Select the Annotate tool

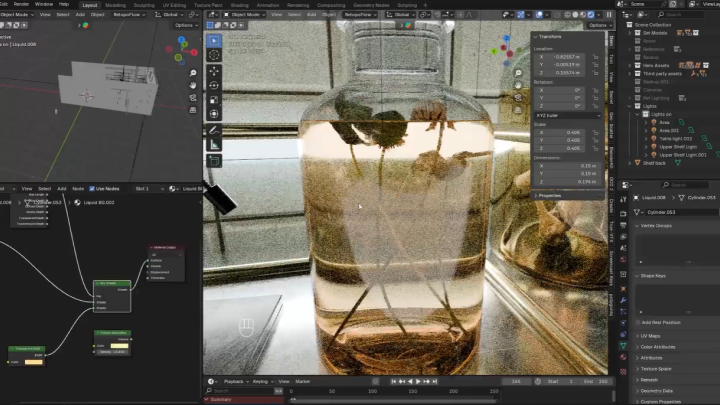(x=214, y=131)
